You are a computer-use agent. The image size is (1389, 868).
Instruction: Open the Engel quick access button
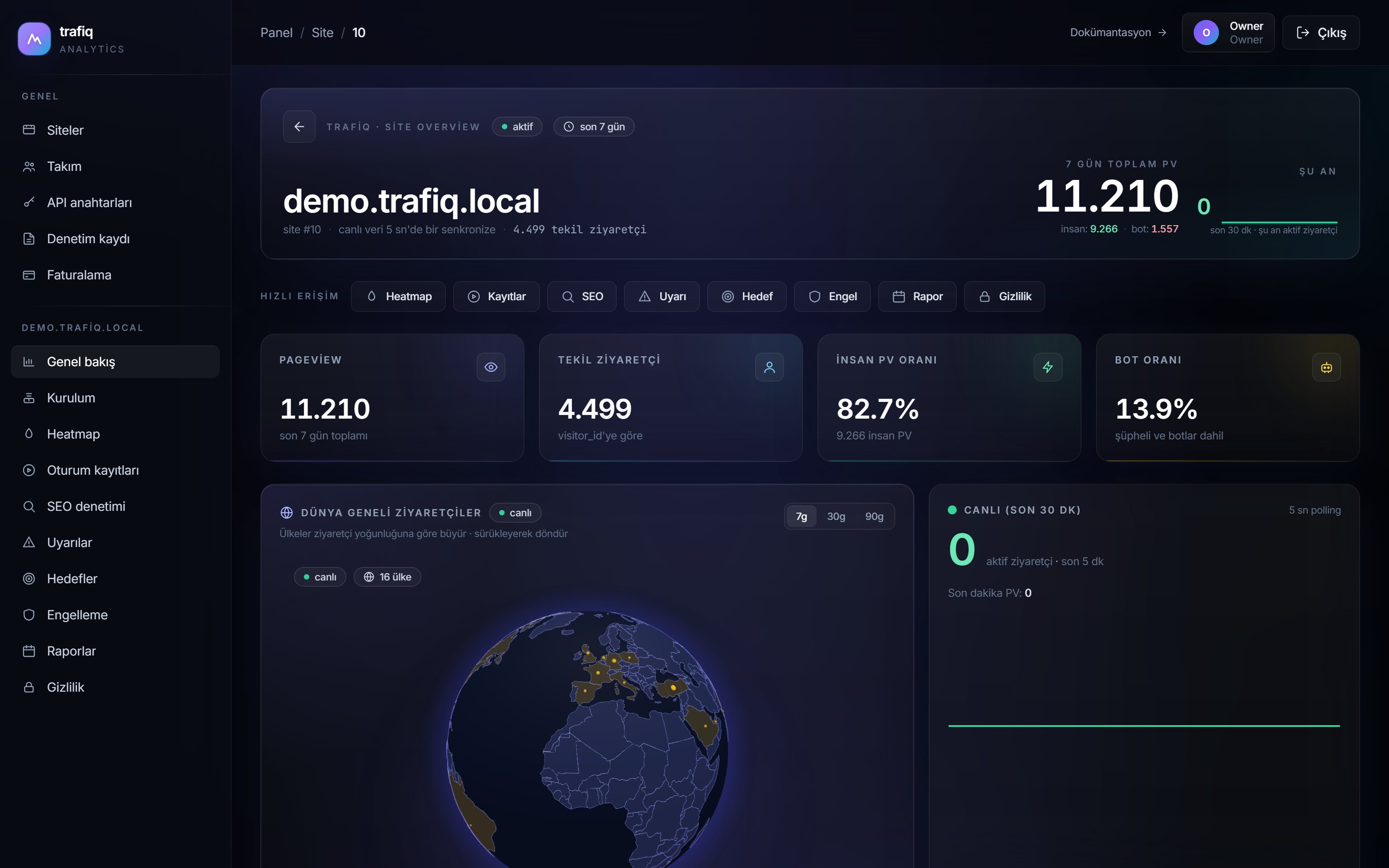[x=832, y=296]
